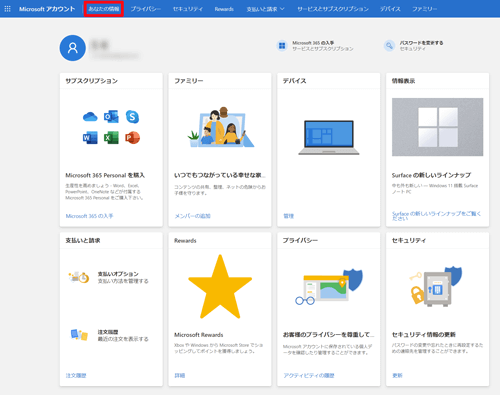Click the ファミリー card heading
This screenshot has height=395, width=500.
pyautogui.click(x=189, y=81)
